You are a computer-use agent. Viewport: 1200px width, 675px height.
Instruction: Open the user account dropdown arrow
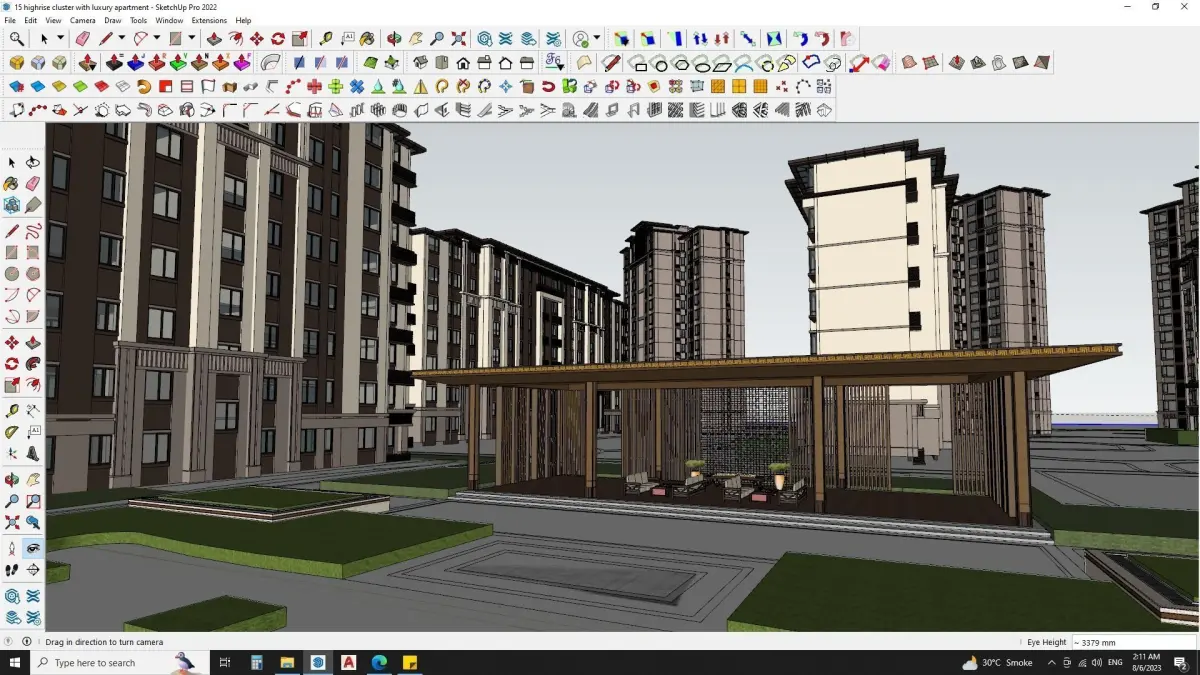[596, 39]
